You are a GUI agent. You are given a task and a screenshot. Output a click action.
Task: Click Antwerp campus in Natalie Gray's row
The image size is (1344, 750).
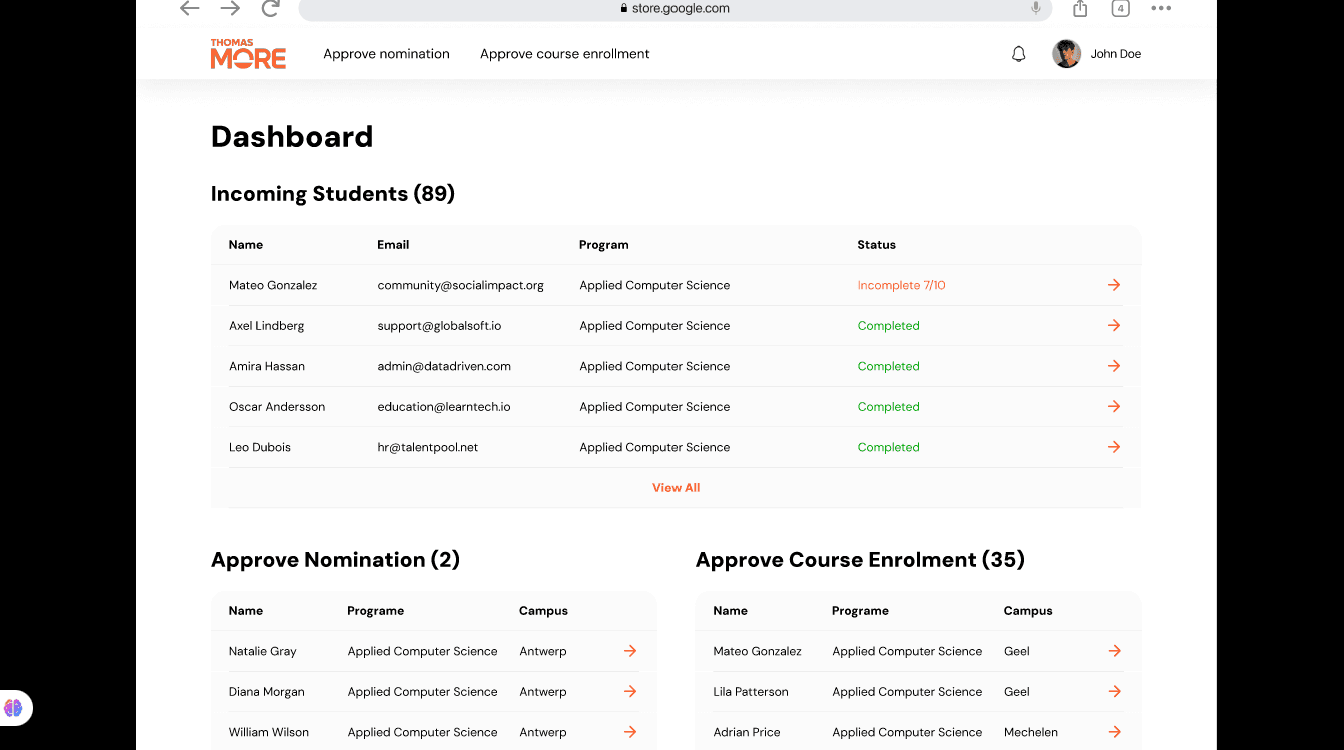[x=543, y=651]
